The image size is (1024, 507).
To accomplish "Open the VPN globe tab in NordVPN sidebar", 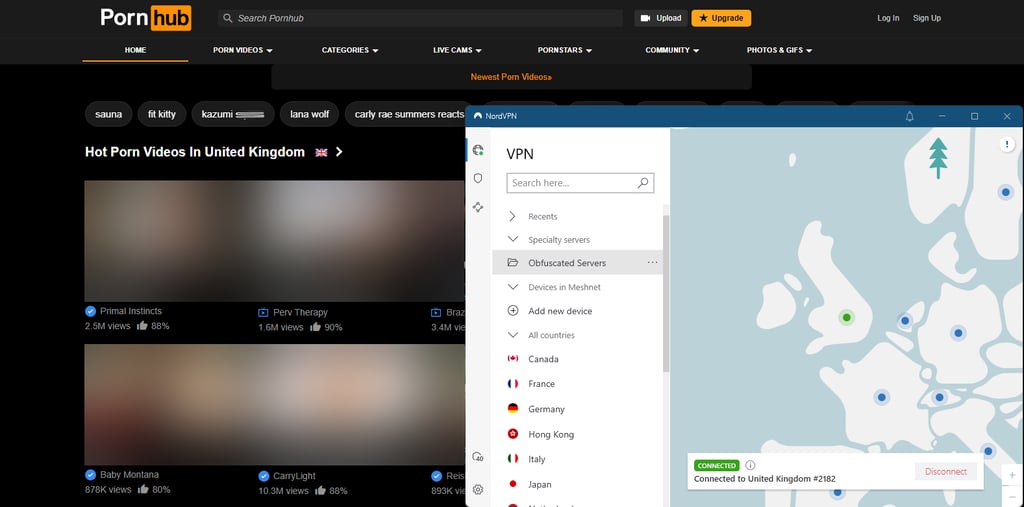I will click(x=478, y=150).
